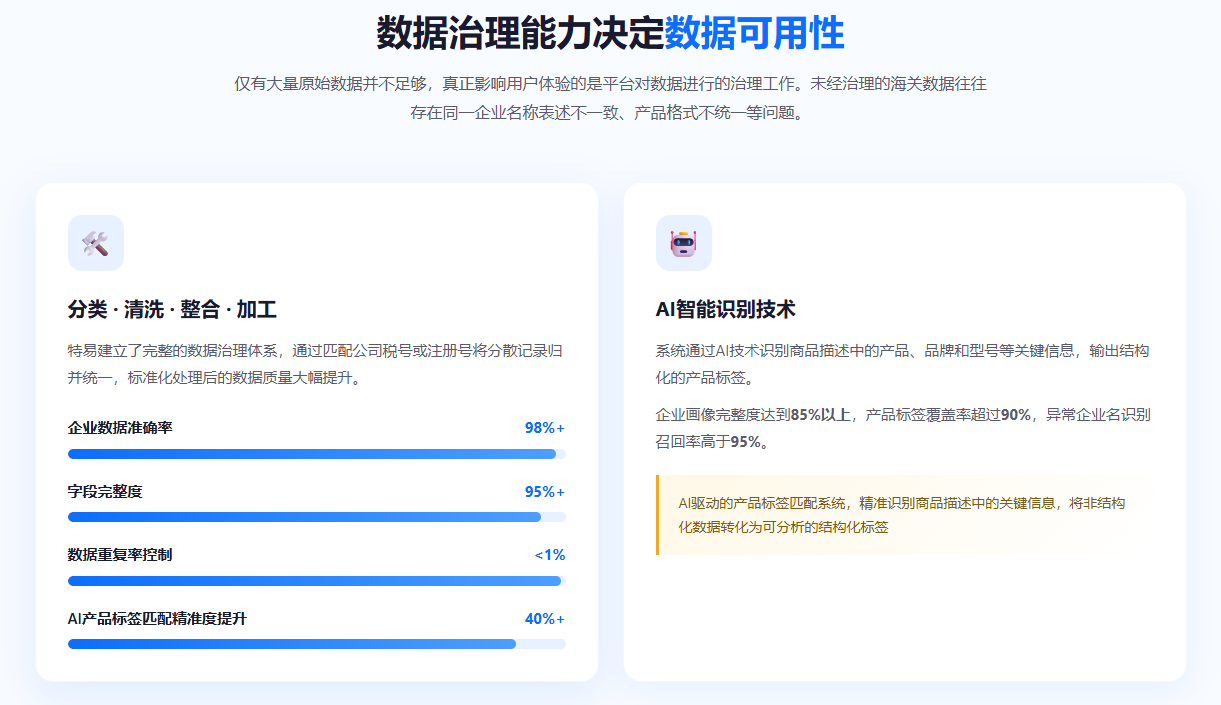
Task: Click the robot AI icon
Action: click(x=684, y=243)
